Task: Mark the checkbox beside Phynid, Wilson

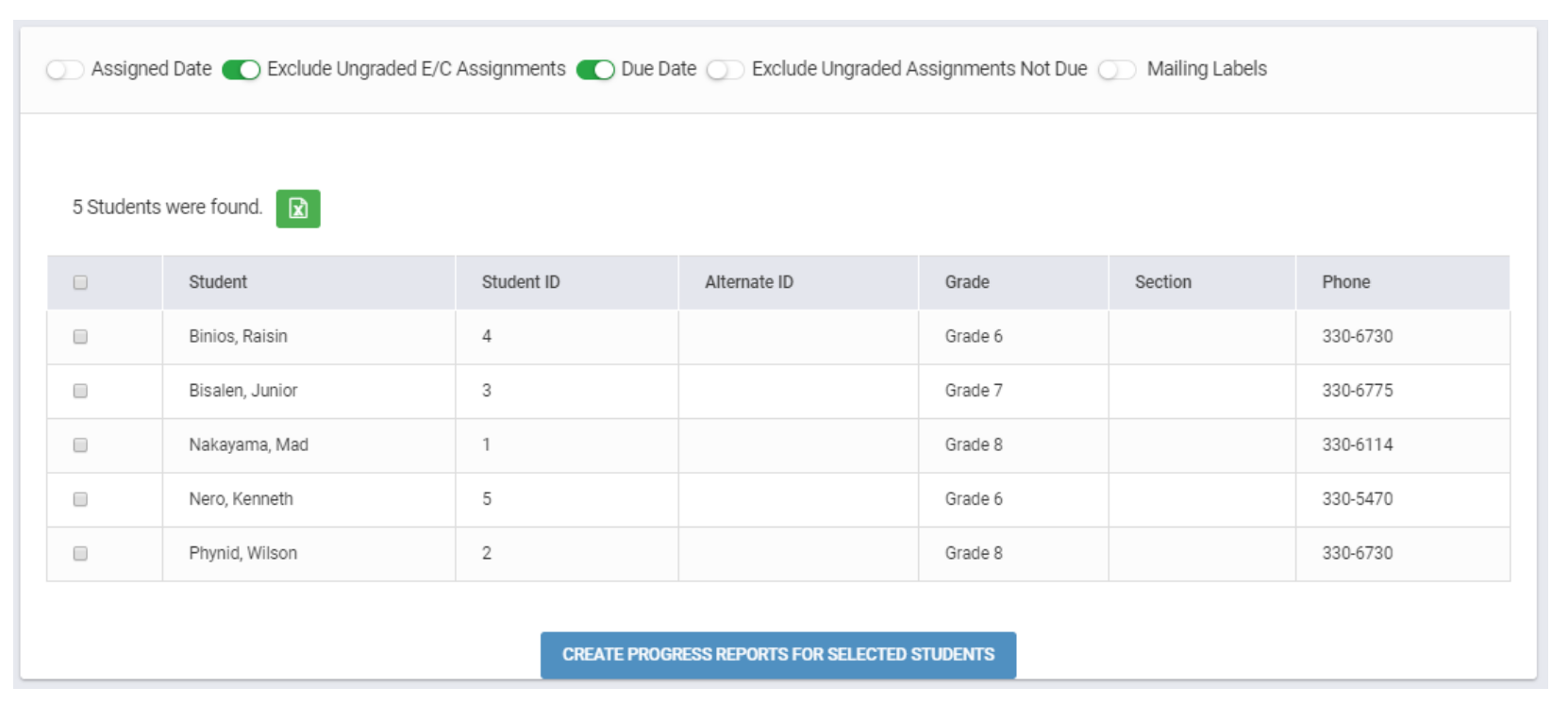Action: coord(80,553)
